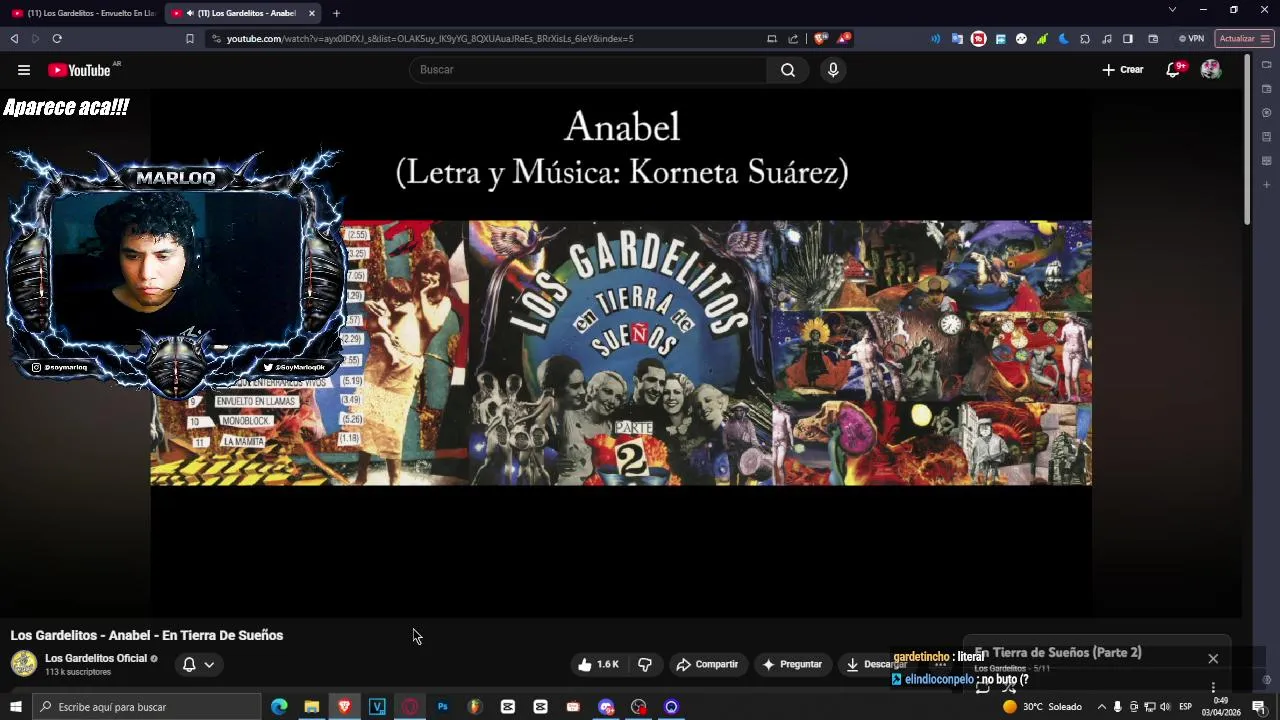1280x720 pixels.
Task: Open weather widget 30°C Soleado
Action: pyautogui.click(x=1042, y=707)
